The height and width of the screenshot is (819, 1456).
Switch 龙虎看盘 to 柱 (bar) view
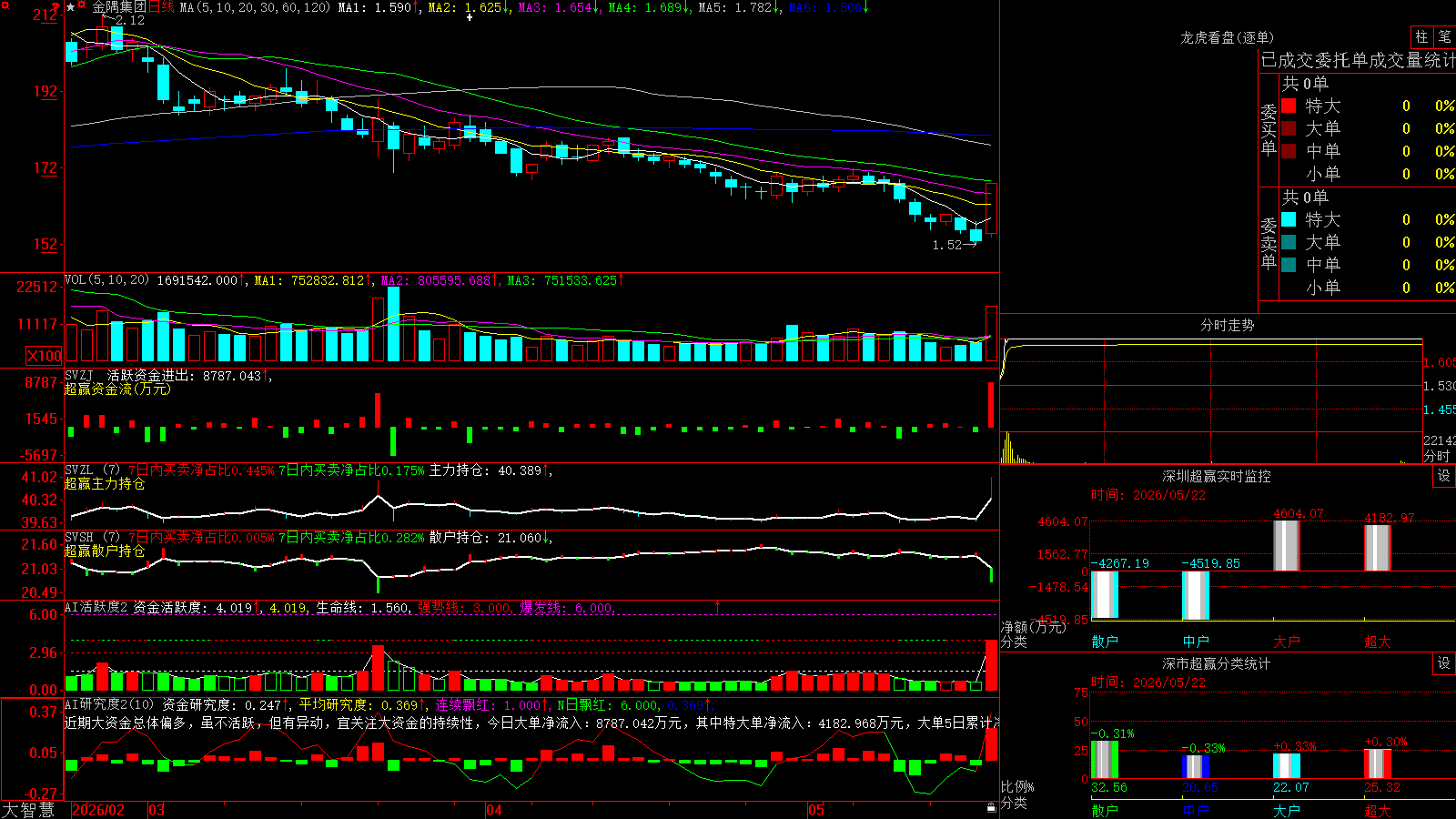(1421, 36)
